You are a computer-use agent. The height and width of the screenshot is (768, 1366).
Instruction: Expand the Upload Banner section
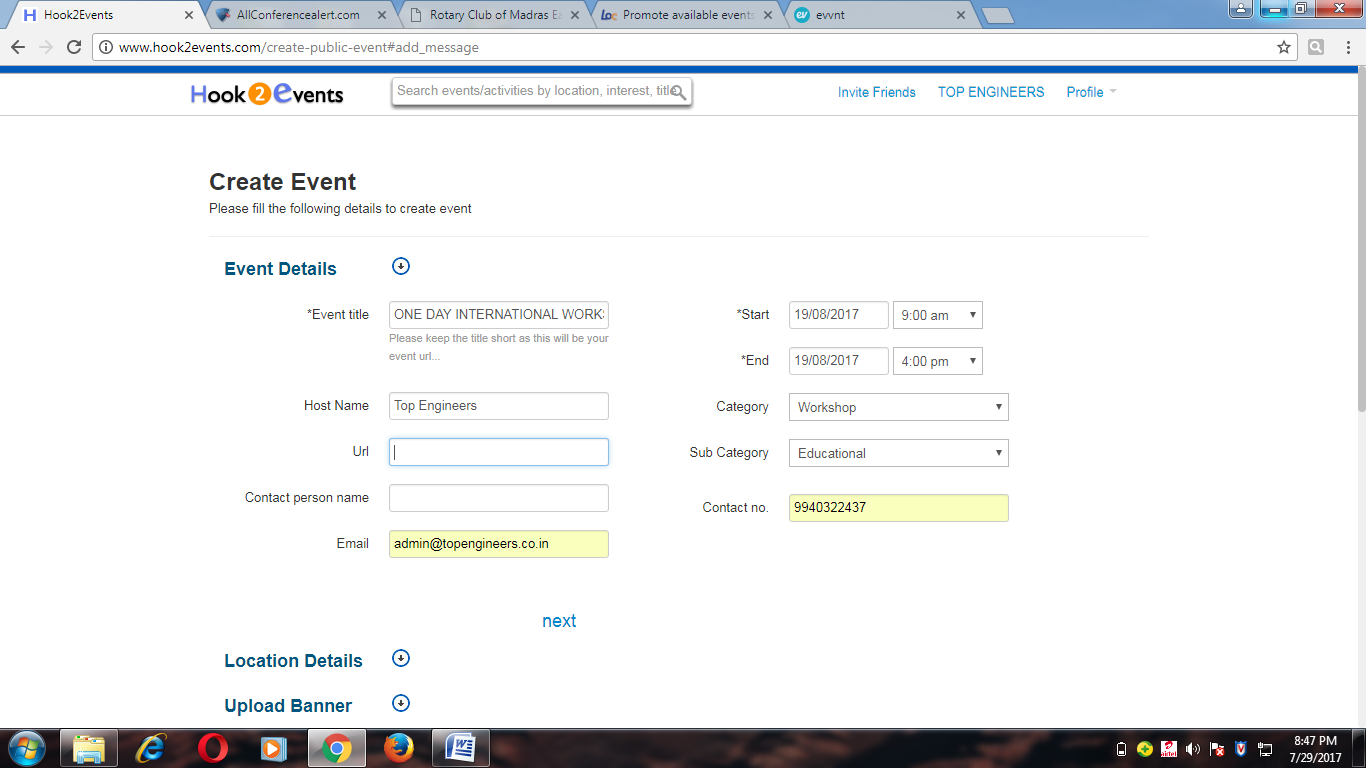(401, 703)
